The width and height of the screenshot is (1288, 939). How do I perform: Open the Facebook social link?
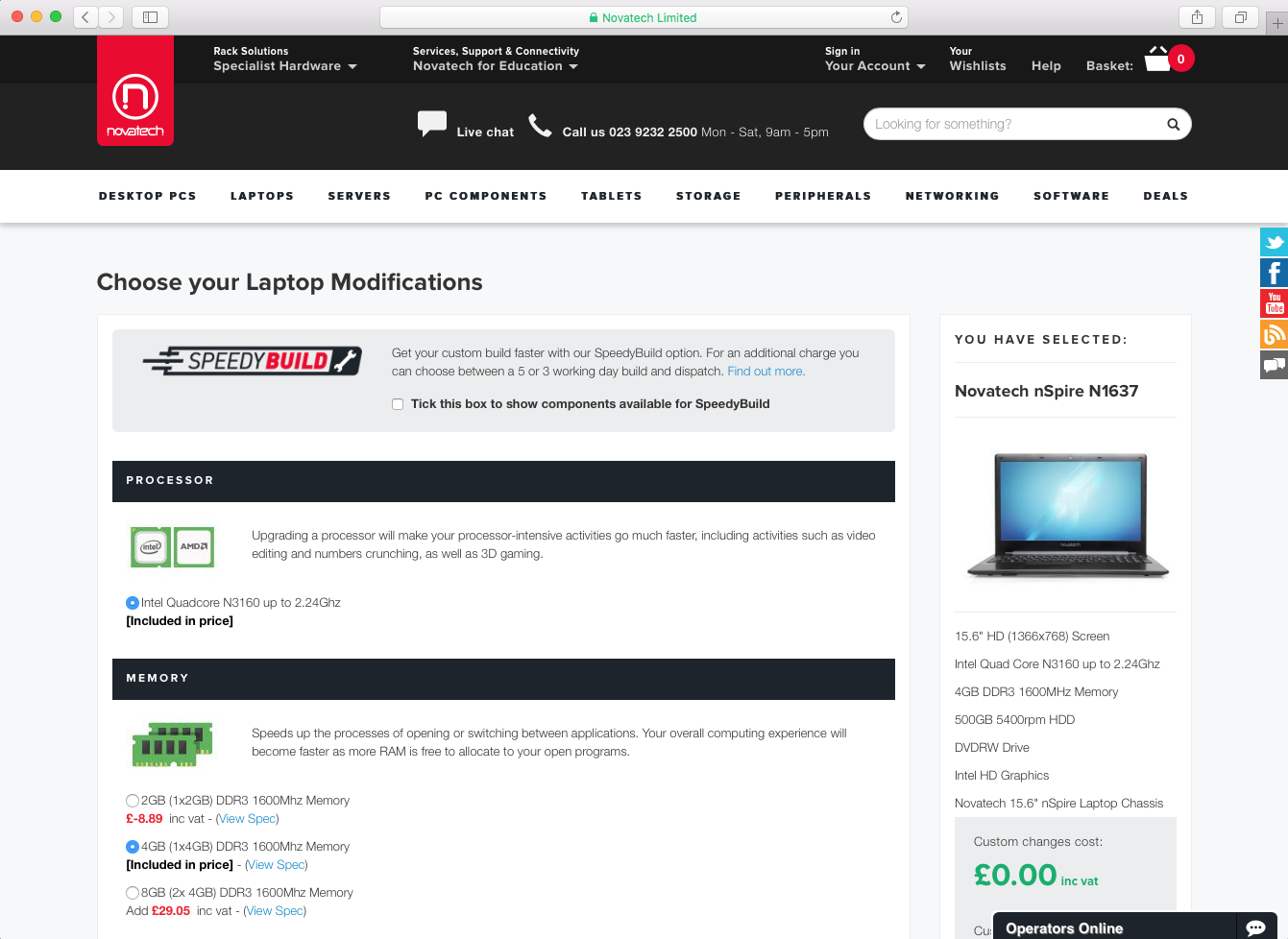pos(1274,273)
